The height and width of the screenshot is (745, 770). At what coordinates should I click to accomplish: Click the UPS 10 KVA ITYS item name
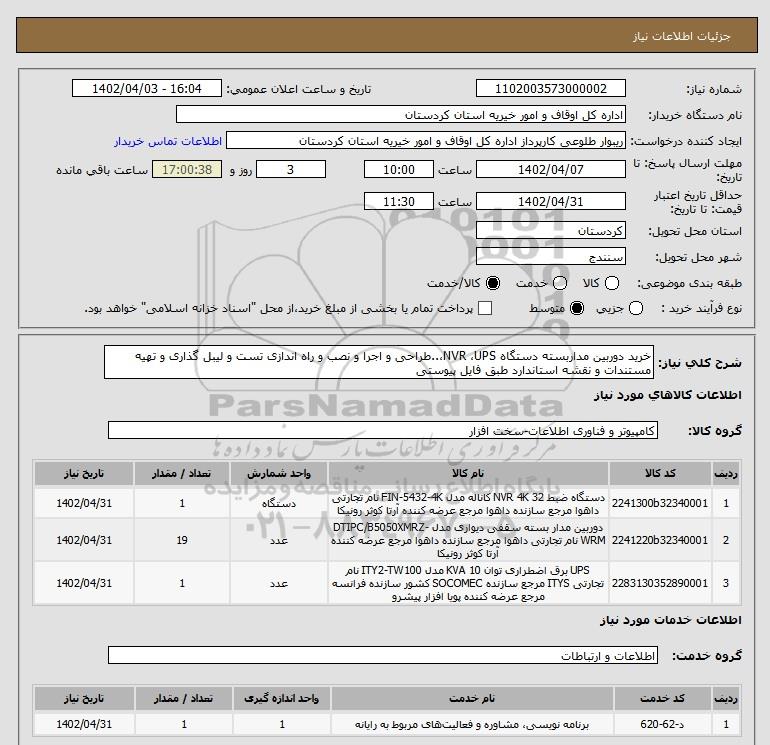click(468, 583)
